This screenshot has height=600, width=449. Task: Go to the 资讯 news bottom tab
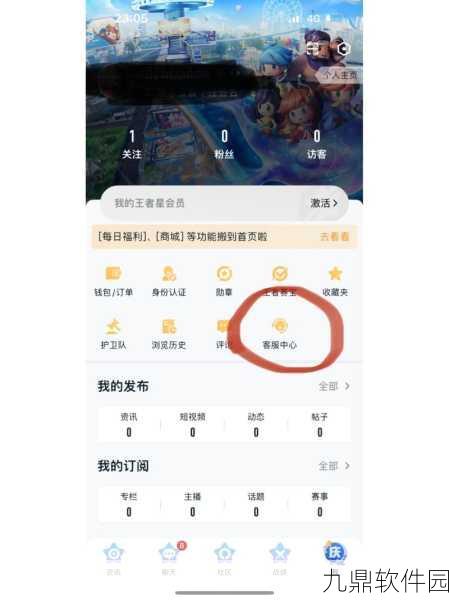114,558
